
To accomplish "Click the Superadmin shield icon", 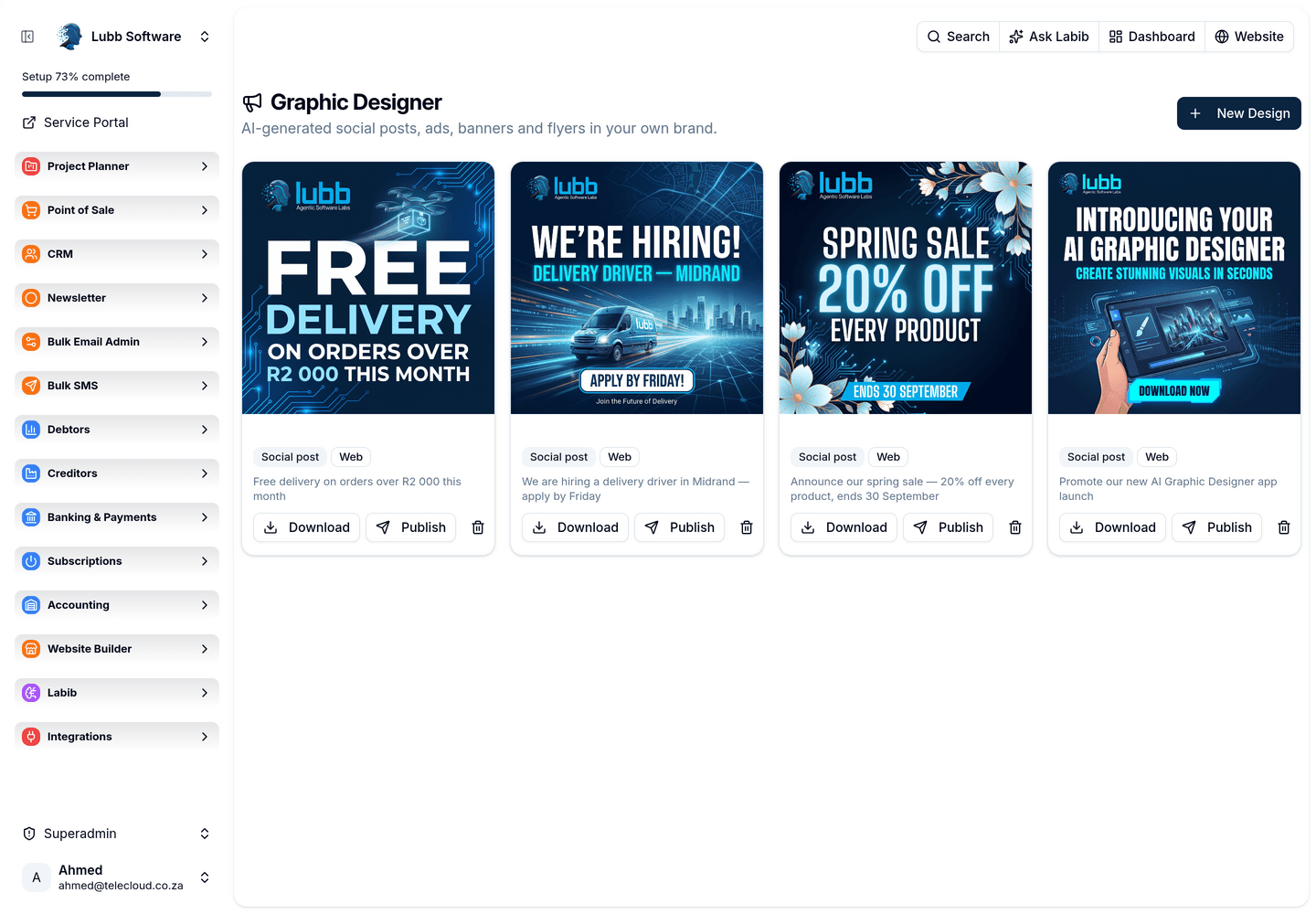I will 29,834.
